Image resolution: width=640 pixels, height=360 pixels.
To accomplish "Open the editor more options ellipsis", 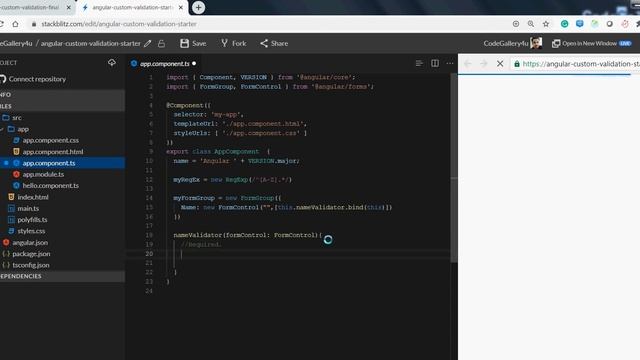I will point(450,63).
